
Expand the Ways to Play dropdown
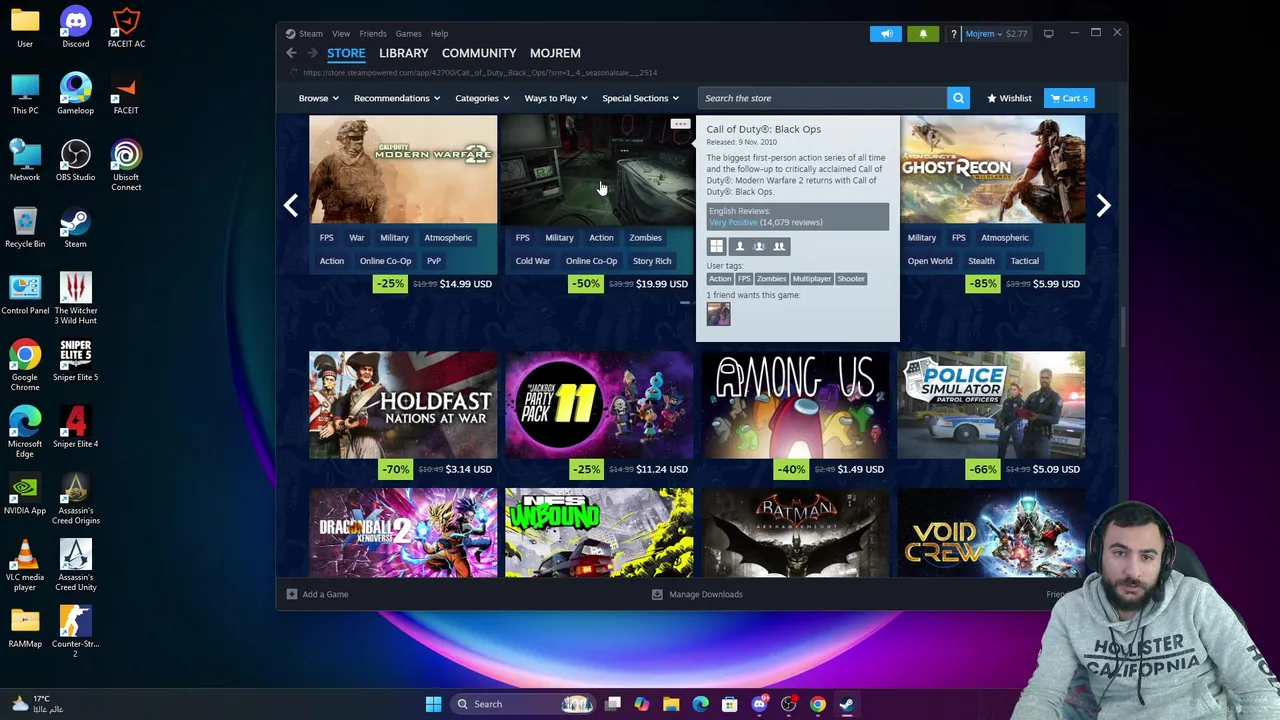point(556,98)
